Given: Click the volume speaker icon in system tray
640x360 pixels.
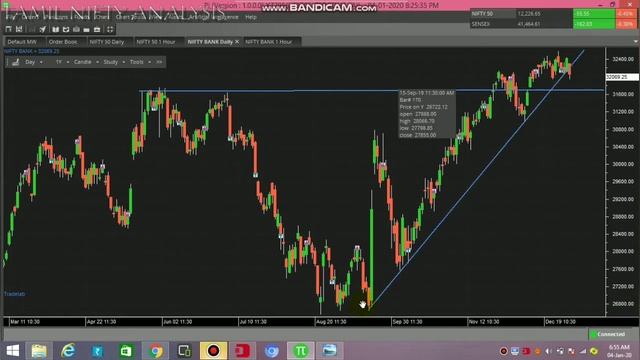Looking at the screenshot, I should click(x=549, y=351).
